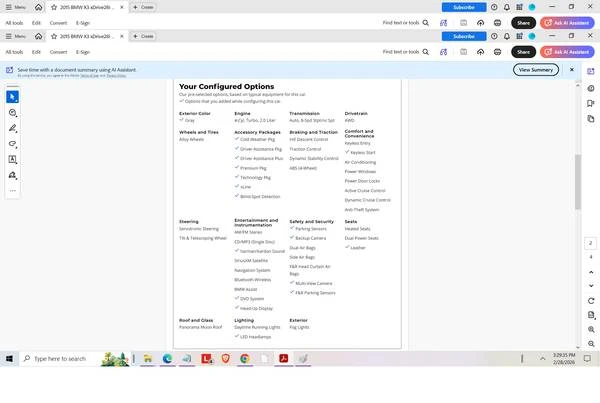Pick the highlighter pen tool
600x403 pixels.
pos(12,128)
